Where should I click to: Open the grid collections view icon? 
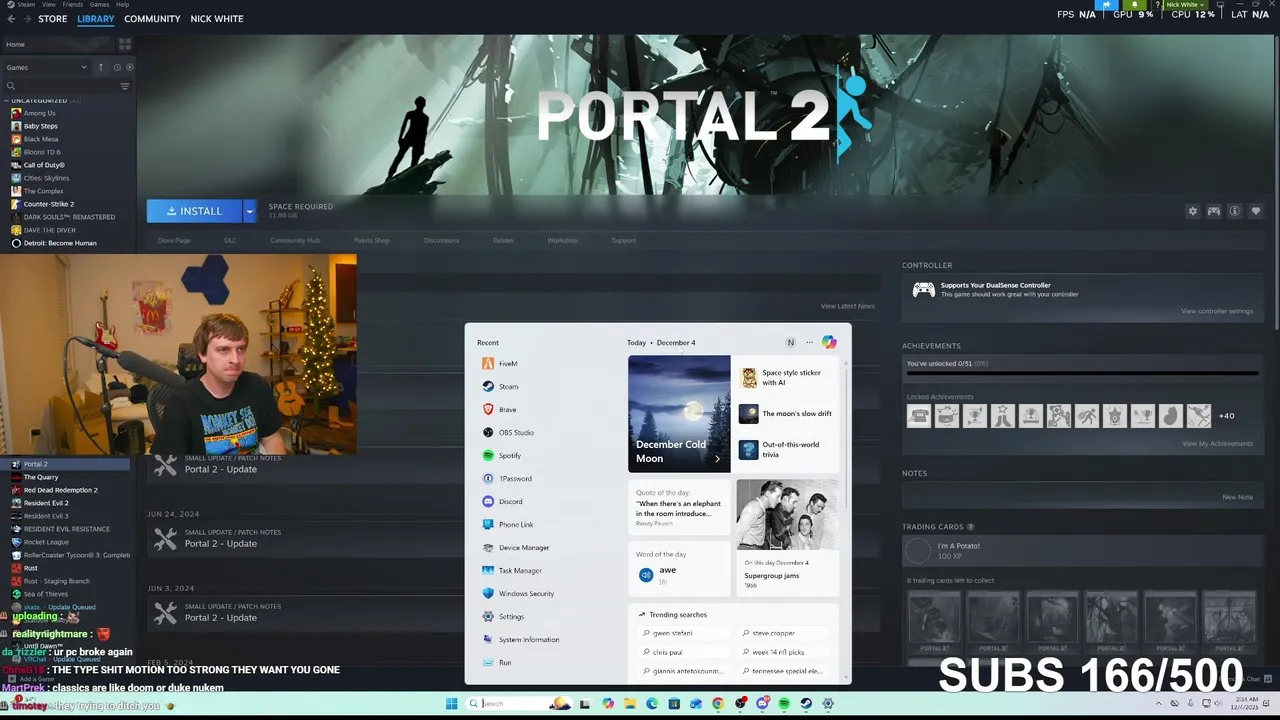pyautogui.click(x=125, y=44)
